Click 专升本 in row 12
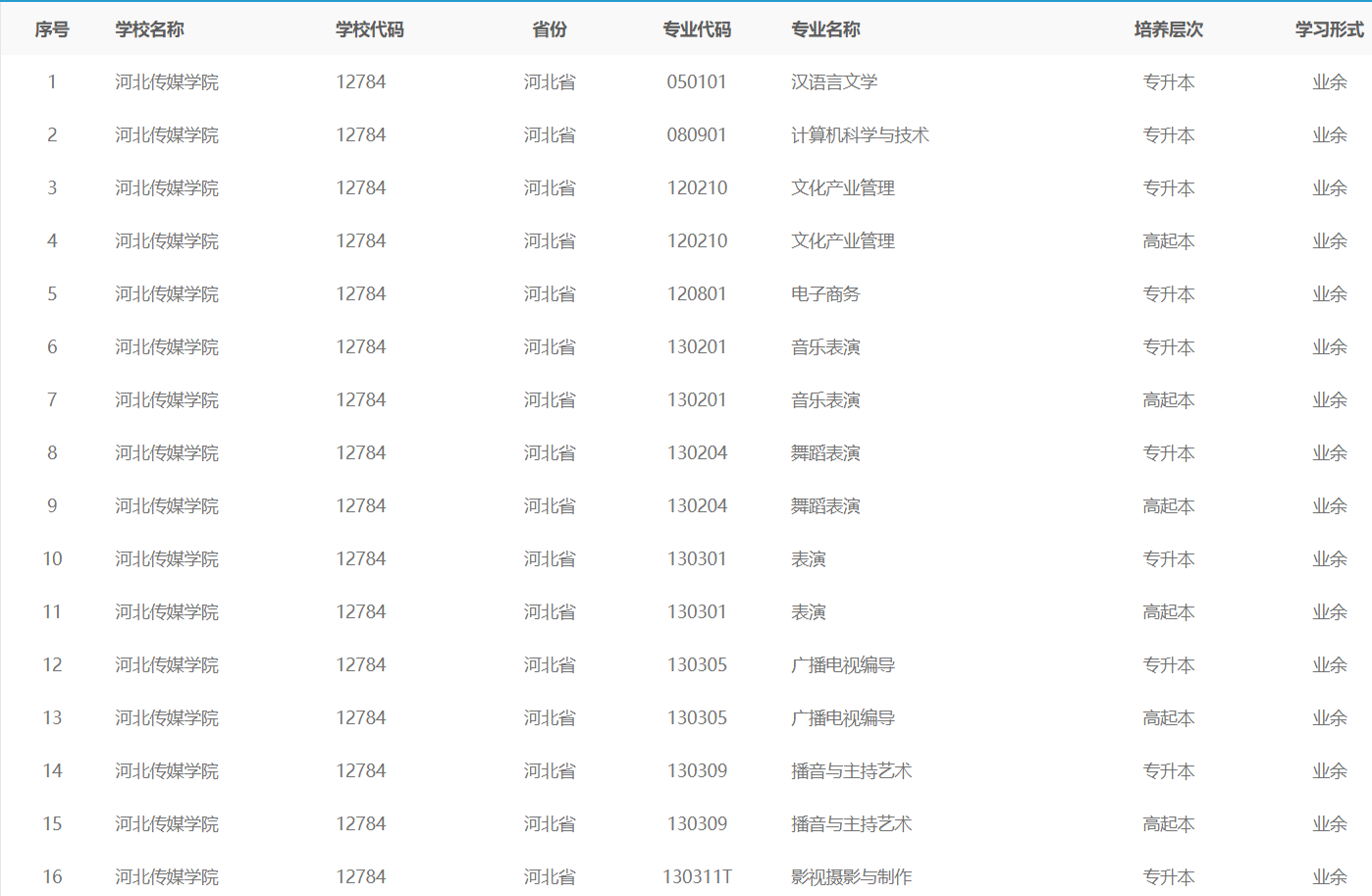This screenshot has height=896, width=1372. point(1169,665)
